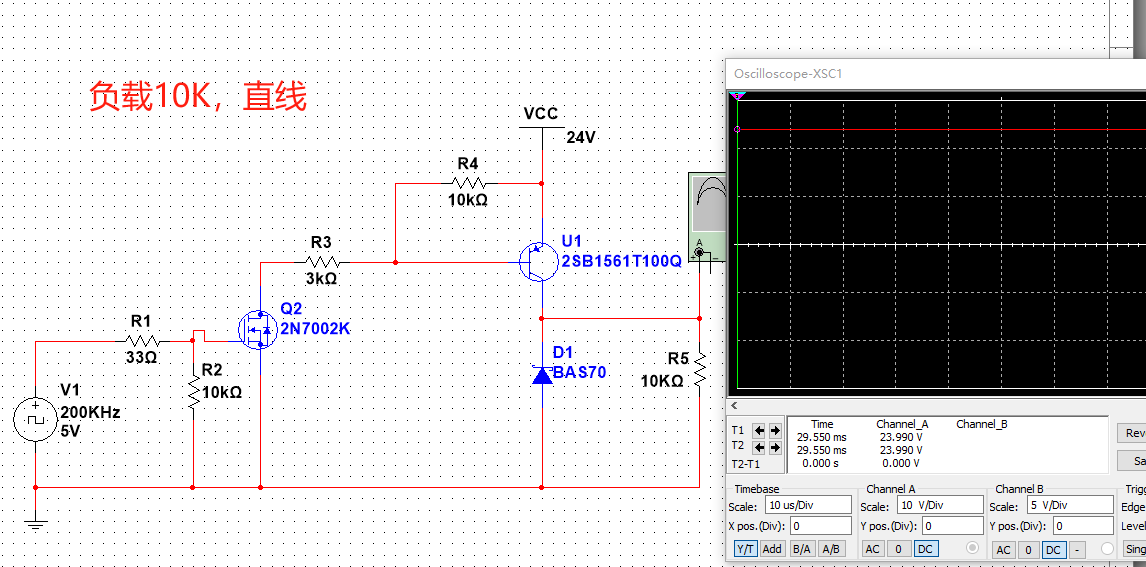Viewport: 1146px width, 567px height.
Task: Select the Channel A radio button
Action: pos(972,548)
